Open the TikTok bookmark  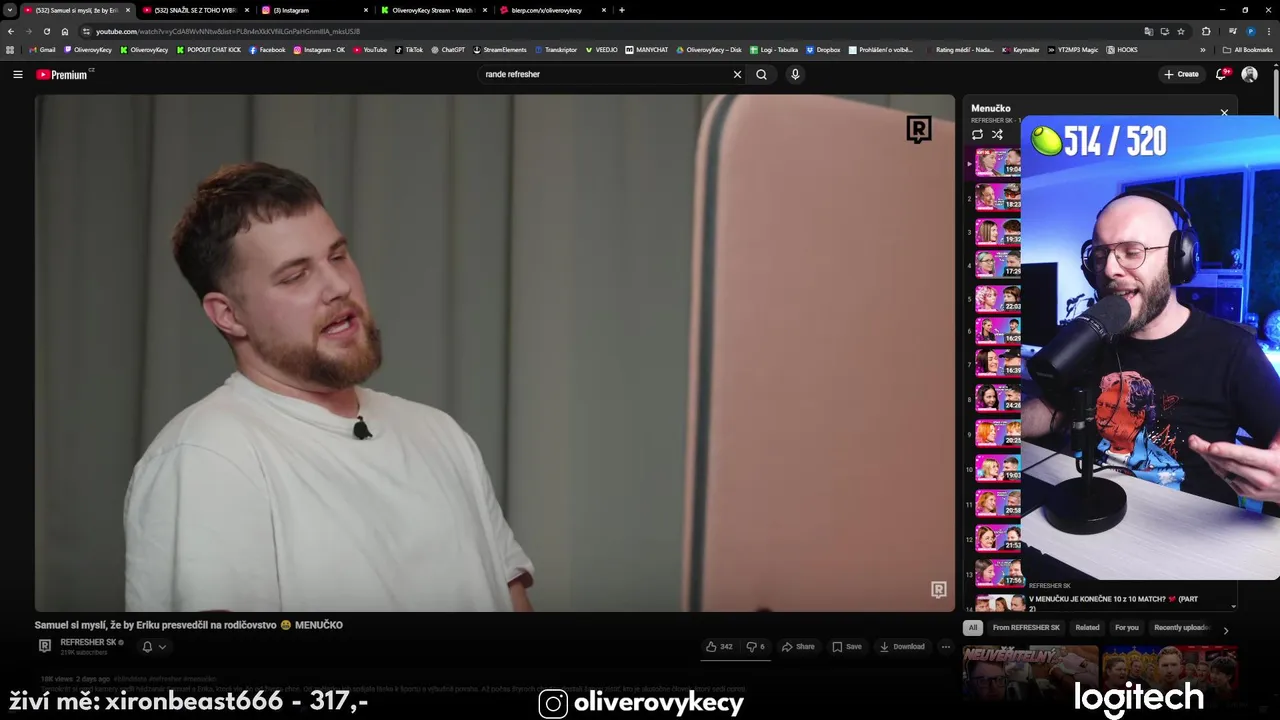pyautogui.click(x=409, y=49)
